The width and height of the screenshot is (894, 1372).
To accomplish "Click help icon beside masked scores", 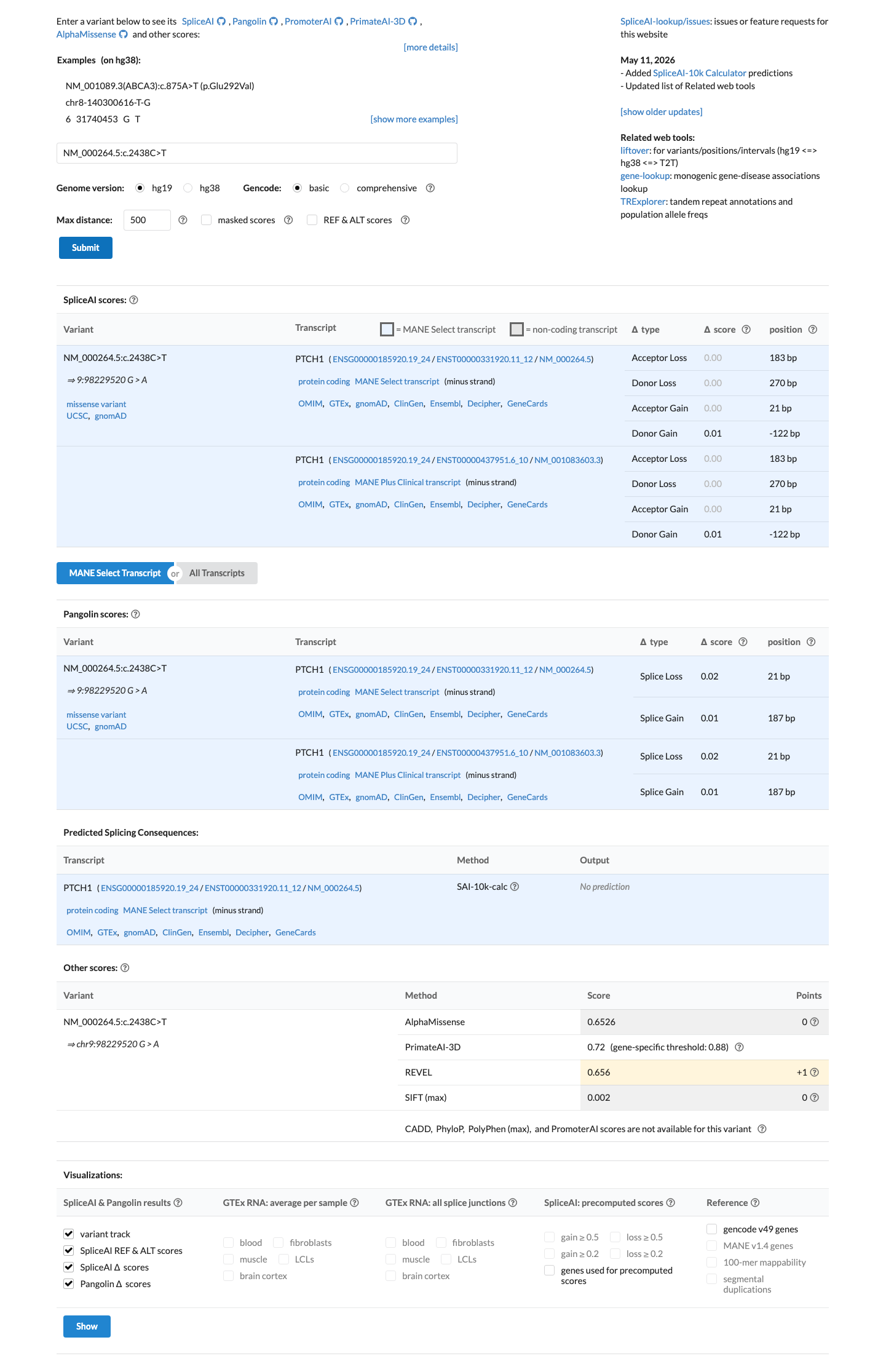I will [x=288, y=220].
